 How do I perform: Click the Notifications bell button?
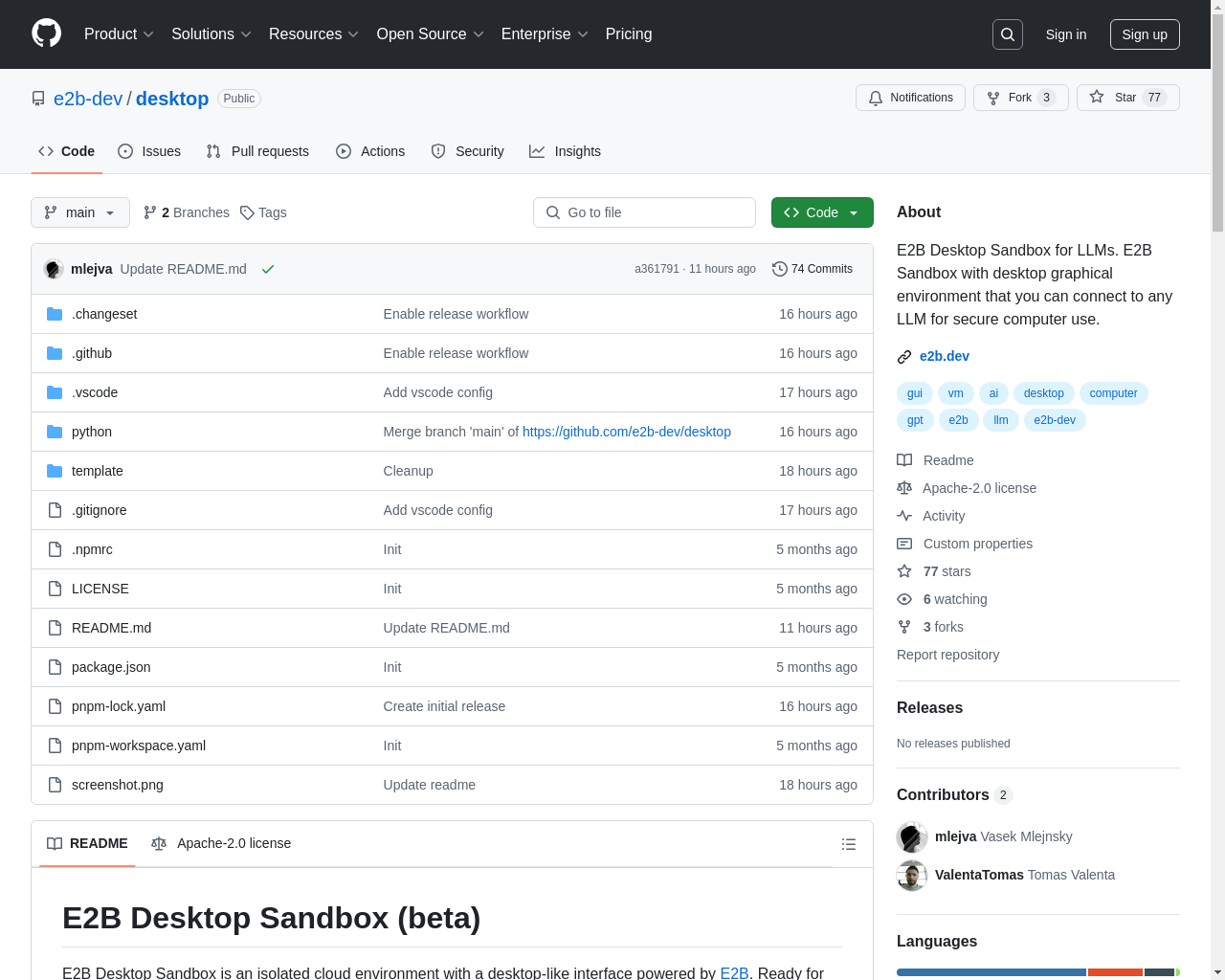click(x=910, y=98)
